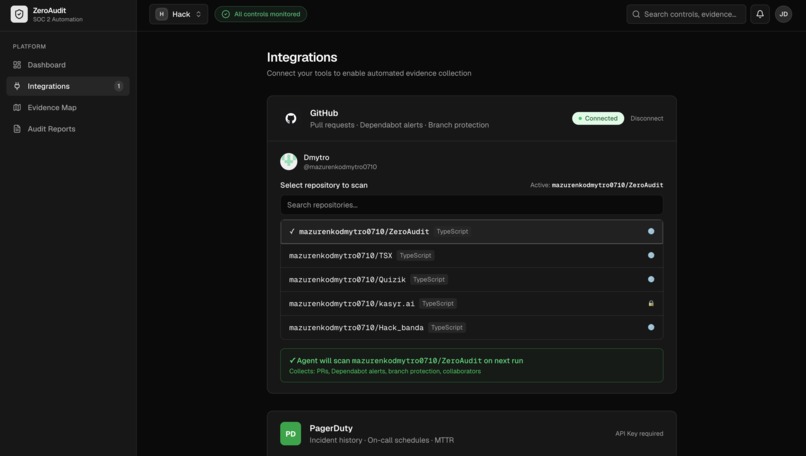Image resolution: width=806 pixels, height=456 pixels.
Task: Click the Audit Reports document icon
Action: pos(17,129)
